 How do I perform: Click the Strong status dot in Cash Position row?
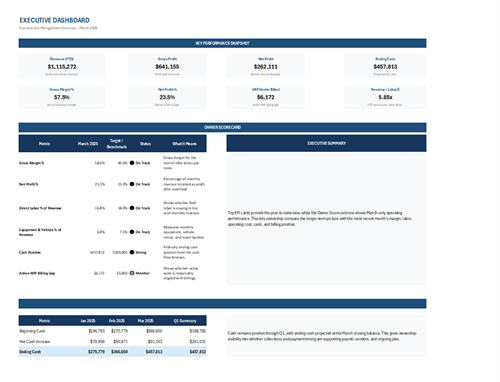pos(132,252)
